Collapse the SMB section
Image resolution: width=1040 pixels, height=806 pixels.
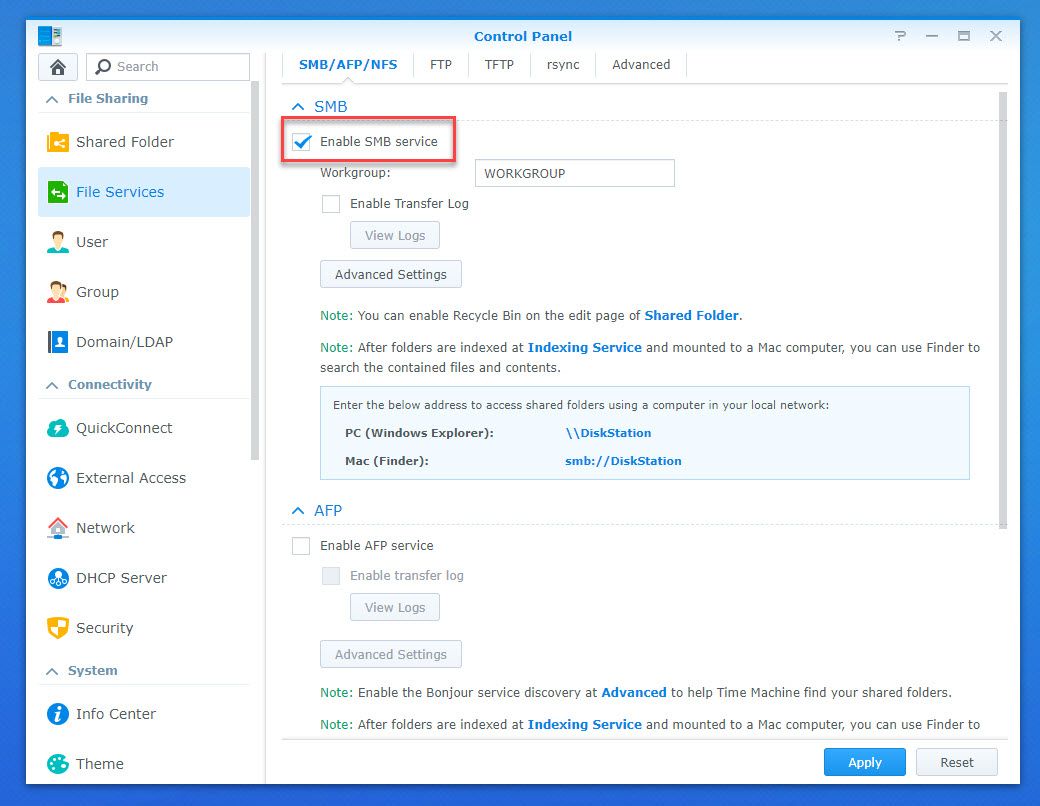(298, 107)
